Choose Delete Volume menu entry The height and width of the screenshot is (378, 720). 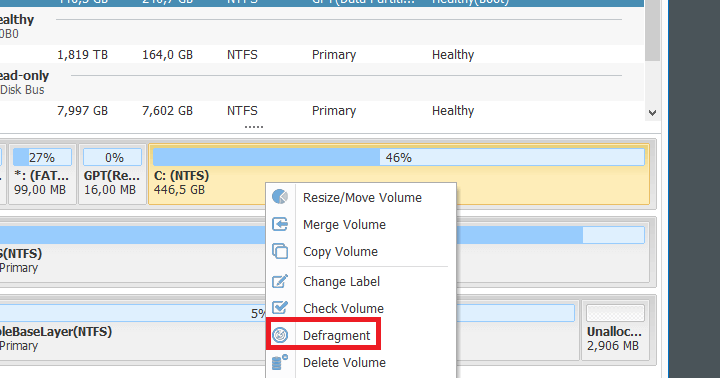click(361, 362)
